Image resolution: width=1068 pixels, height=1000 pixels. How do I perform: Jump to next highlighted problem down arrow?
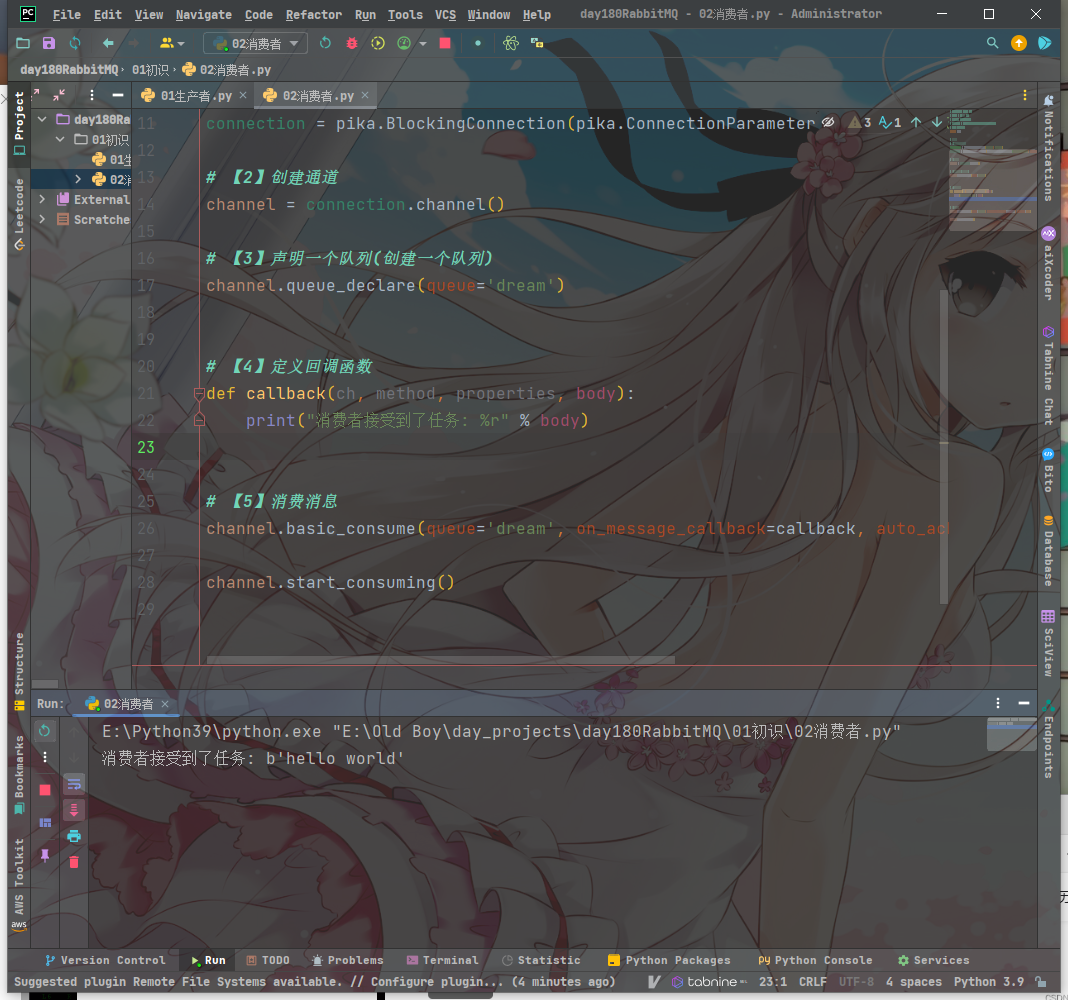937,123
